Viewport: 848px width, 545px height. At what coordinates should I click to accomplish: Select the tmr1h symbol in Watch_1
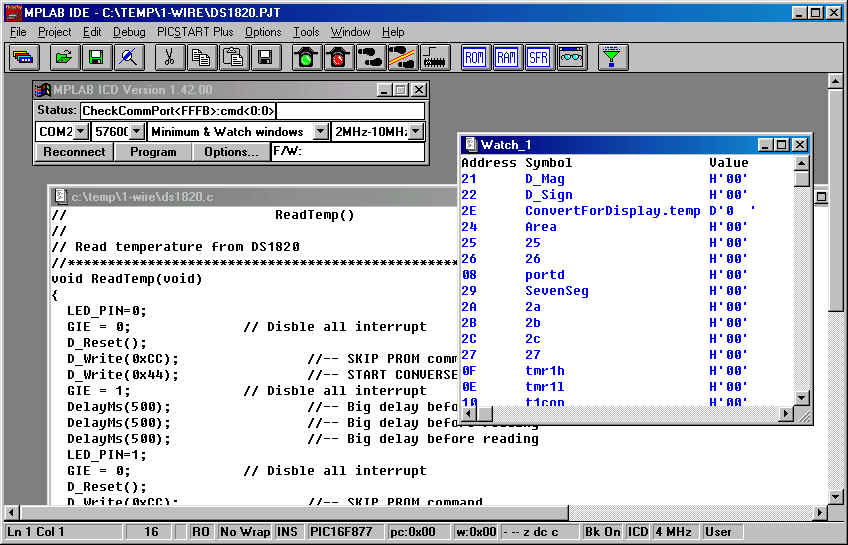[x=545, y=371]
